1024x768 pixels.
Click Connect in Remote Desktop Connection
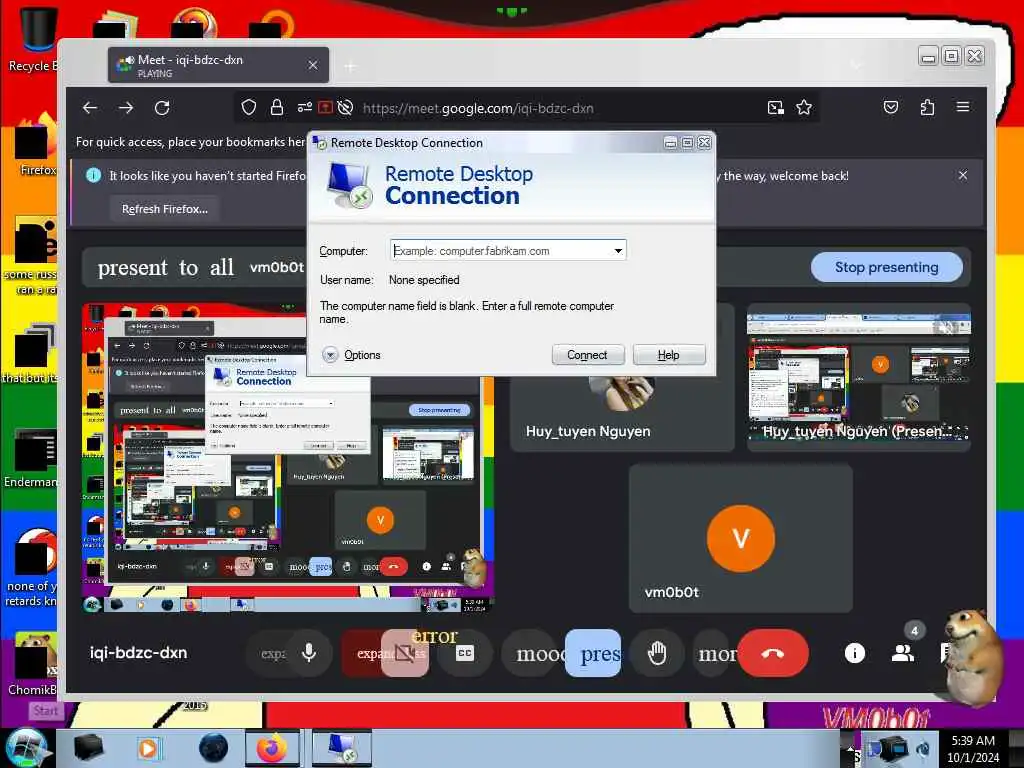click(587, 355)
